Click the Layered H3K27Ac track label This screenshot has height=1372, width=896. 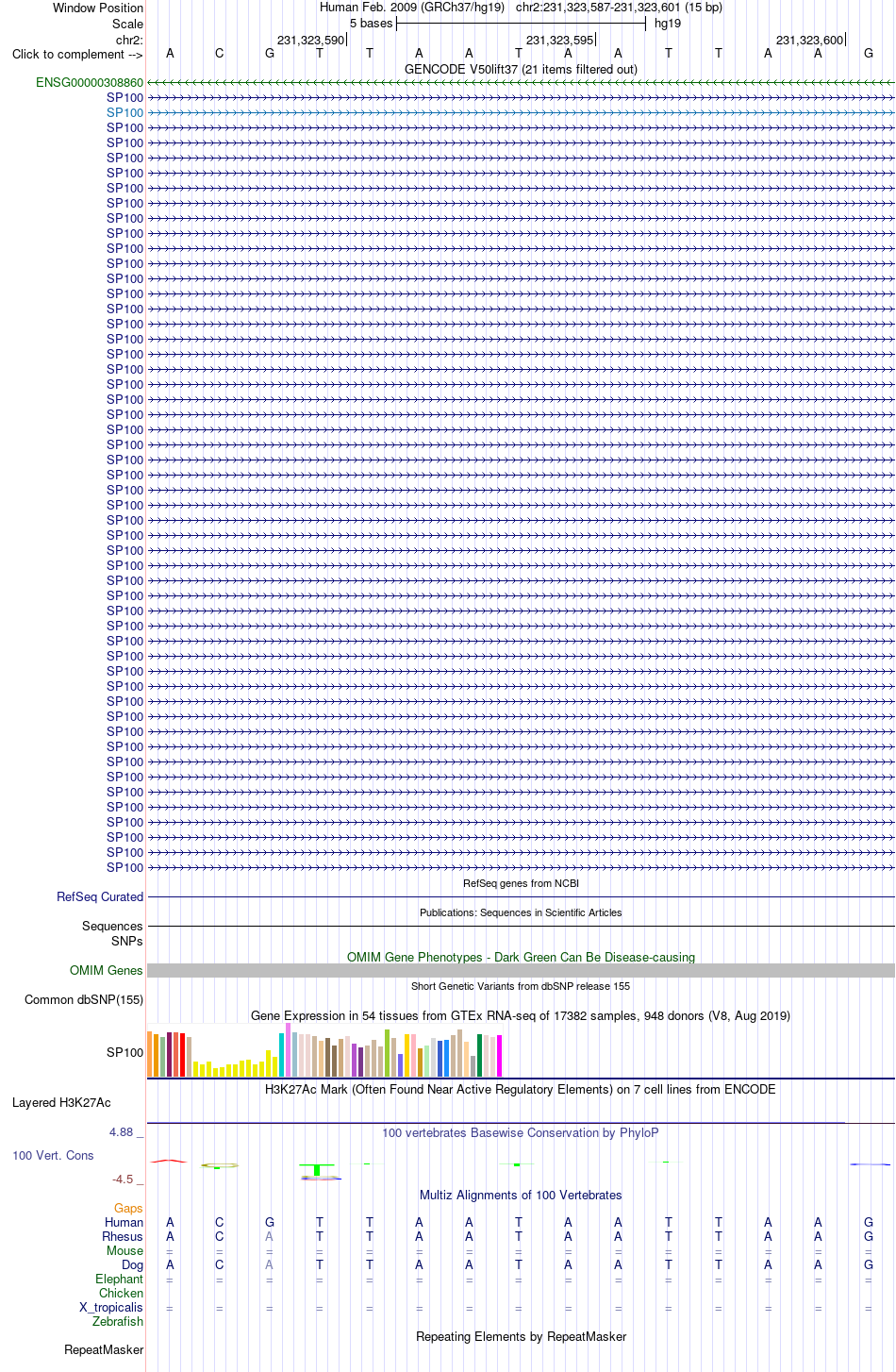tap(61, 1103)
